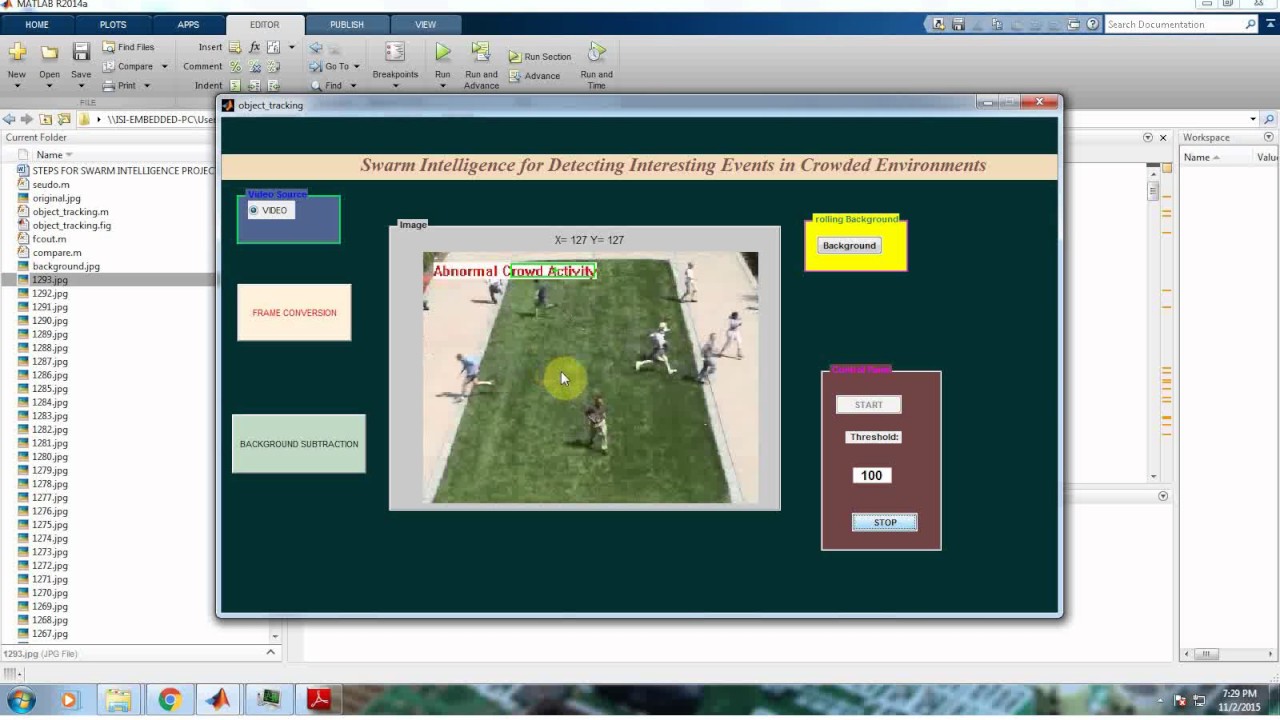Click the Save floppy disk icon

[81, 52]
